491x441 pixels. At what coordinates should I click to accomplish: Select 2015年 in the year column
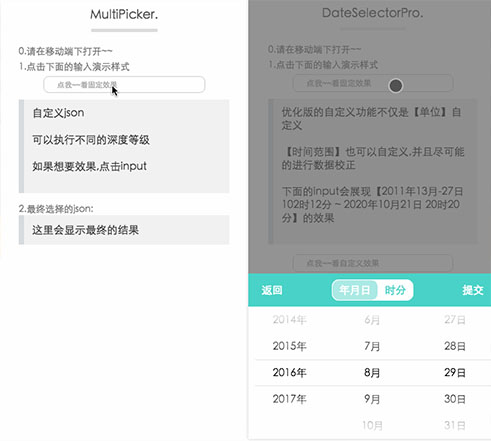click(x=289, y=346)
